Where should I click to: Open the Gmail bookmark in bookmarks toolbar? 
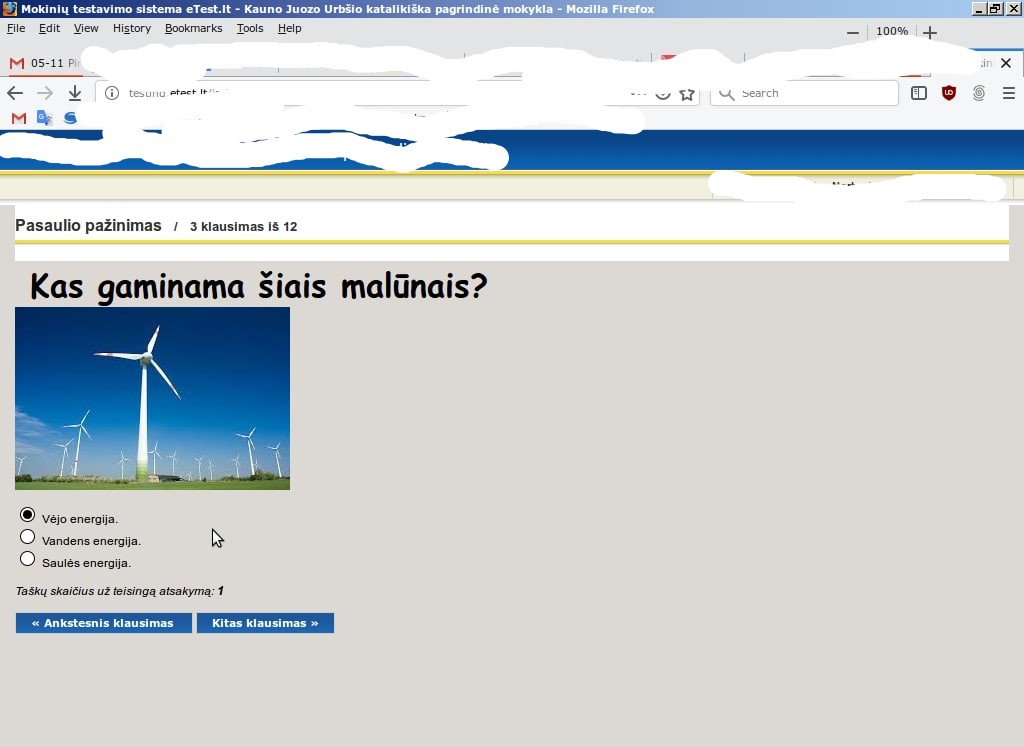(x=18, y=118)
